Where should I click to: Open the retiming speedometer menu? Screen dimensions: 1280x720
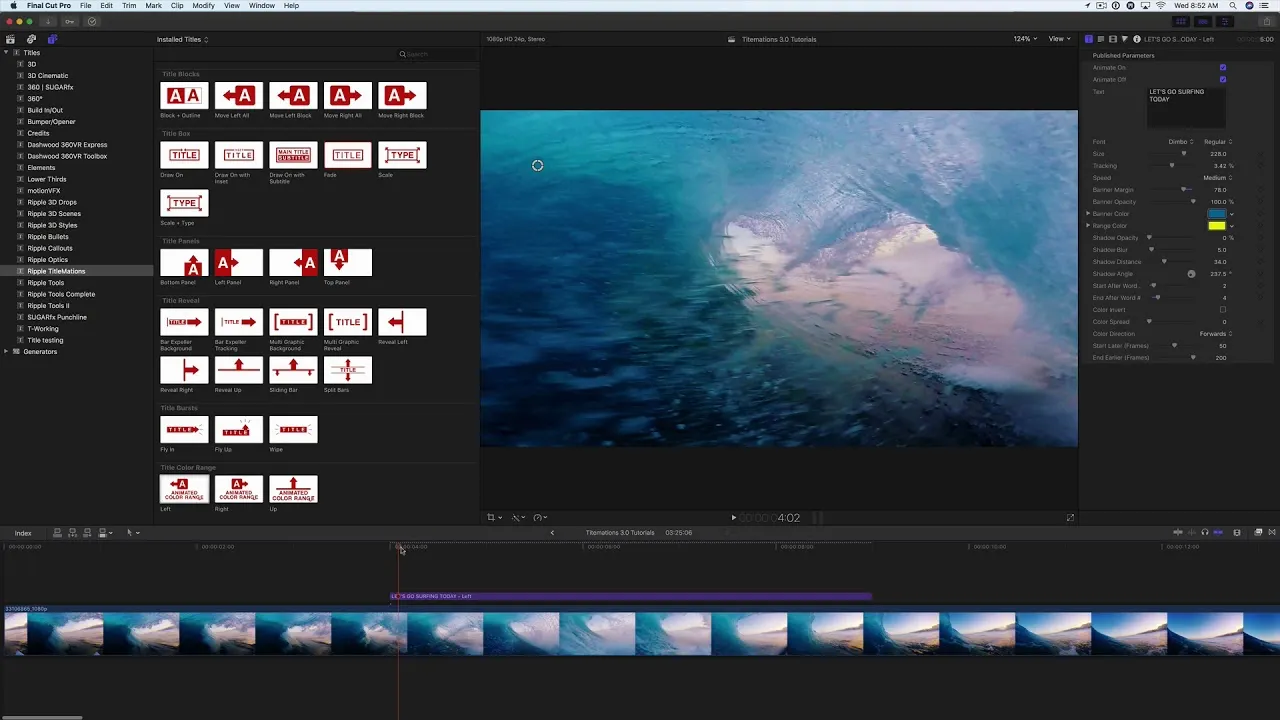[x=539, y=518]
